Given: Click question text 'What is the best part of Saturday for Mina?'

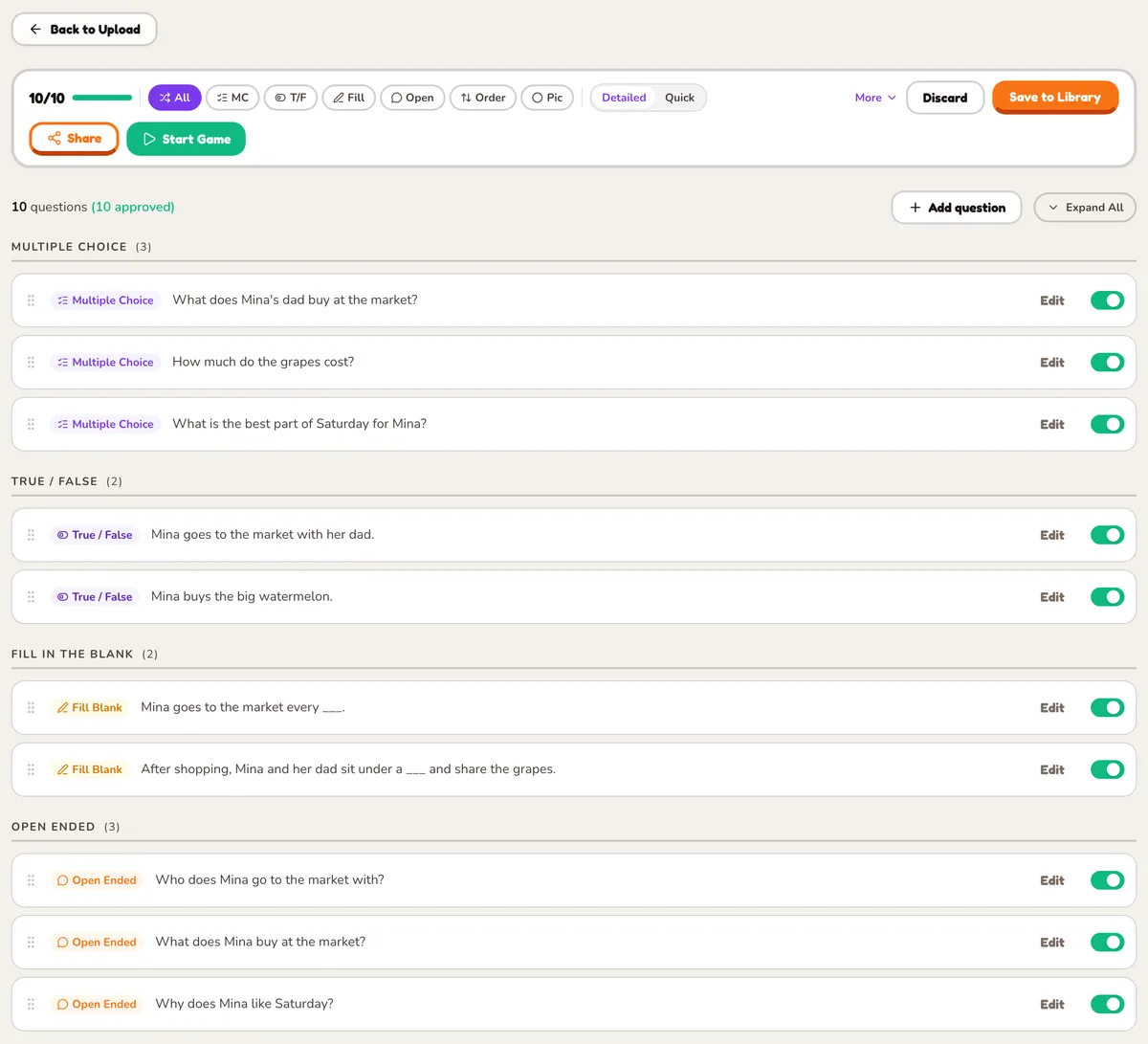Looking at the screenshot, I should point(299,424).
